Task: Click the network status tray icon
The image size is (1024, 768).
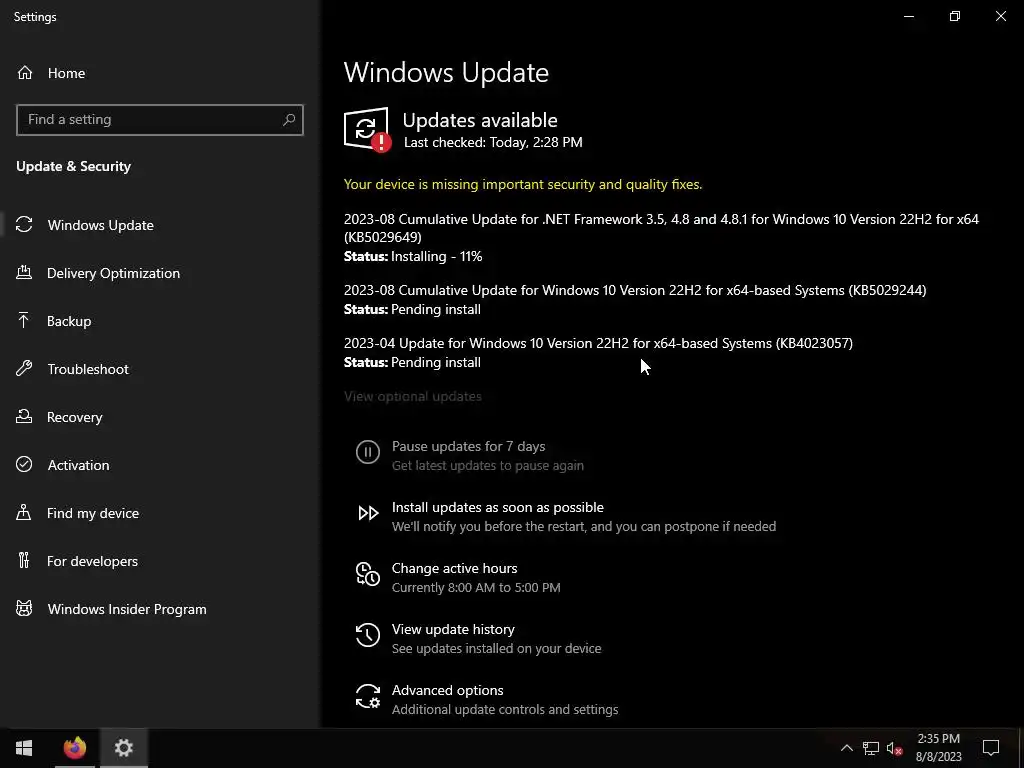Action: click(x=871, y=748)
